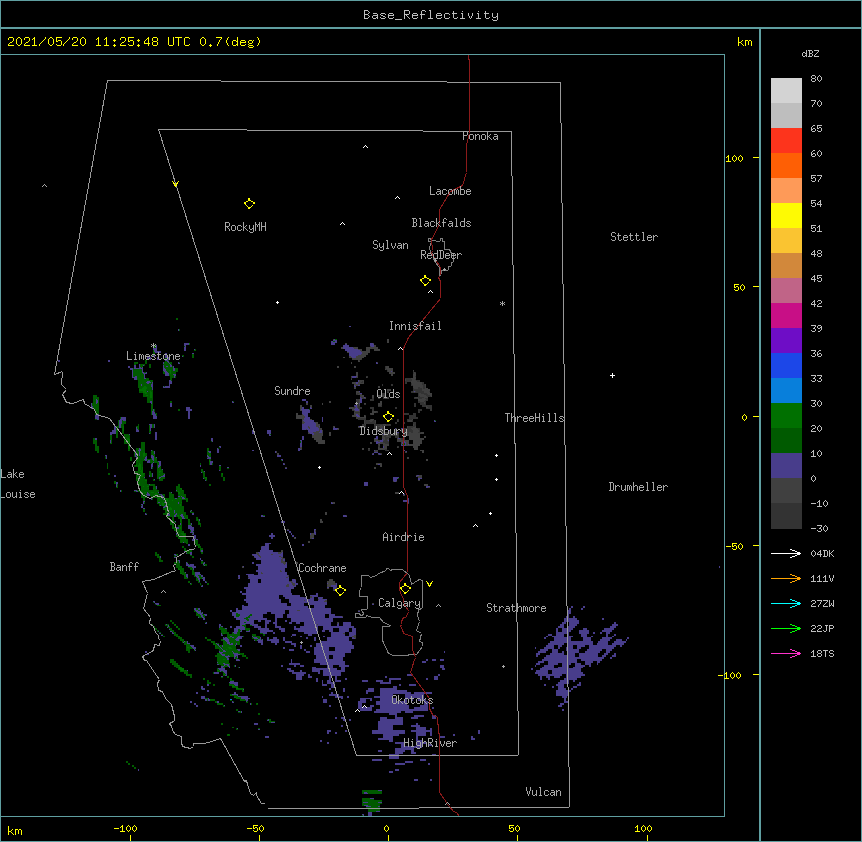Click the RedDeer city label
Screen dimensions: 862x842
(441, 255)
